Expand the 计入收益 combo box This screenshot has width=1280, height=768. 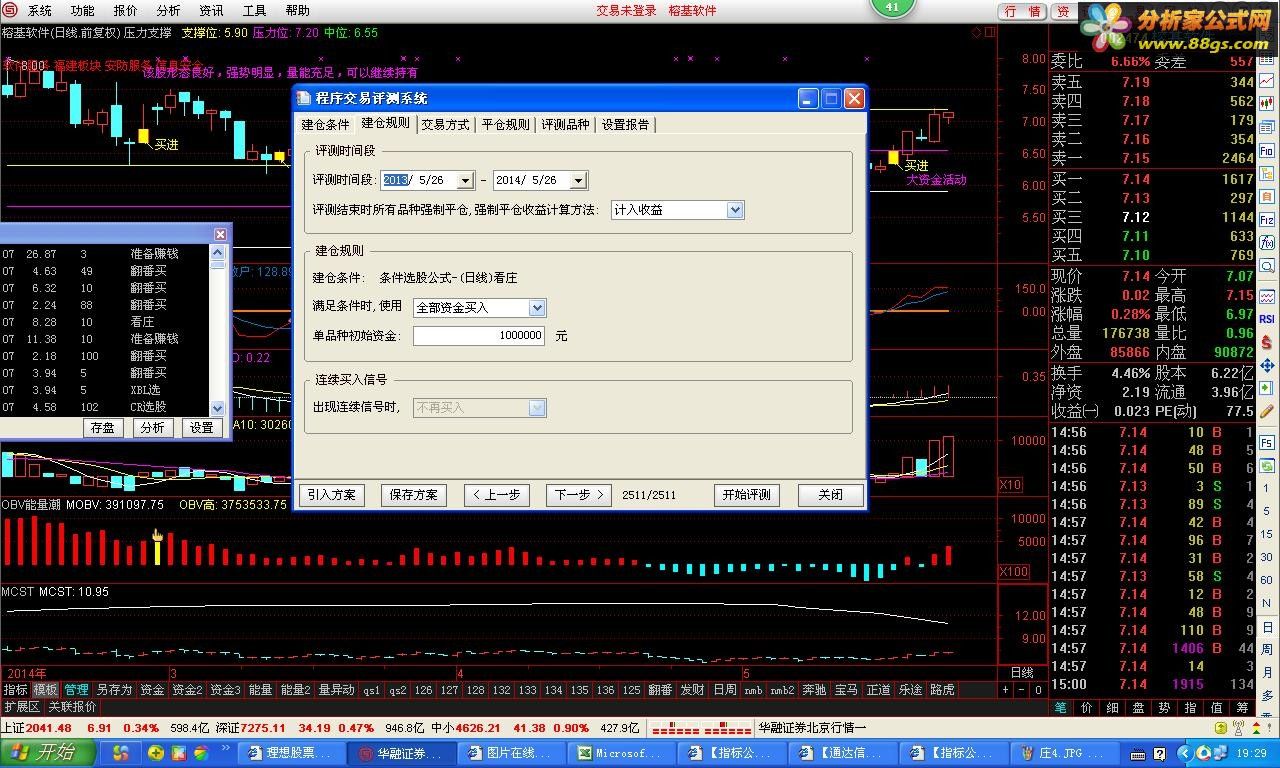tap(735, 210)
